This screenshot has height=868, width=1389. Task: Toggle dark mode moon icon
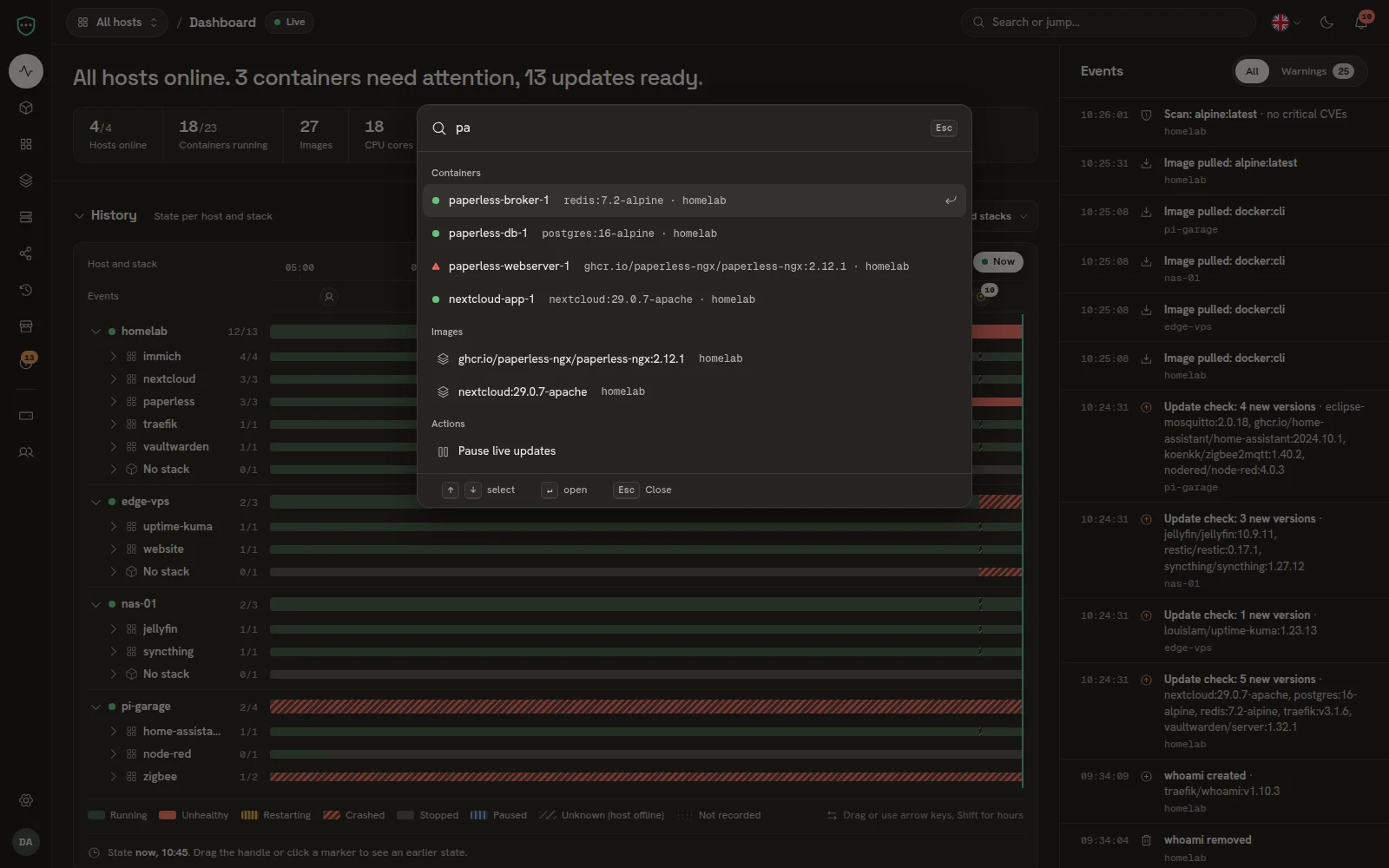tap(1326, 23)
